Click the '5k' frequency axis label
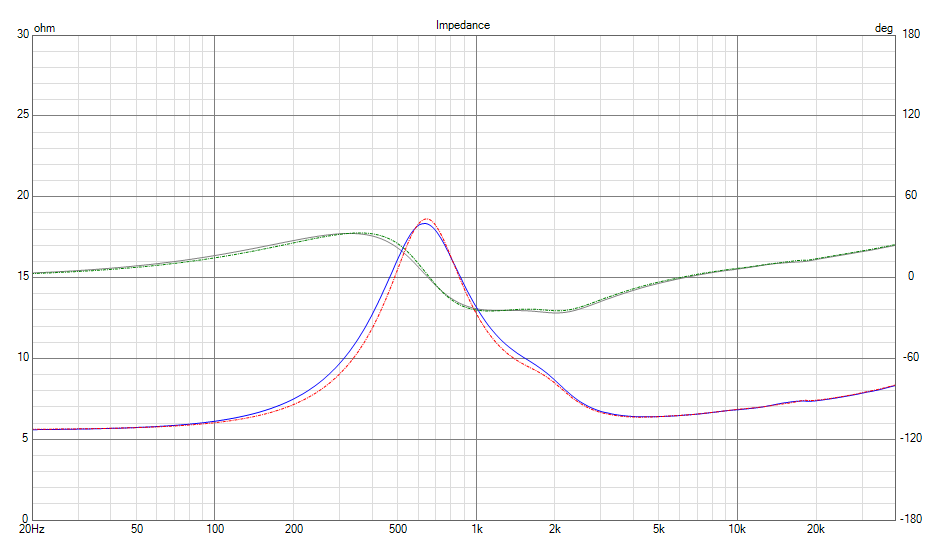This screenshot has width=927, height=556. coord(659,529)
